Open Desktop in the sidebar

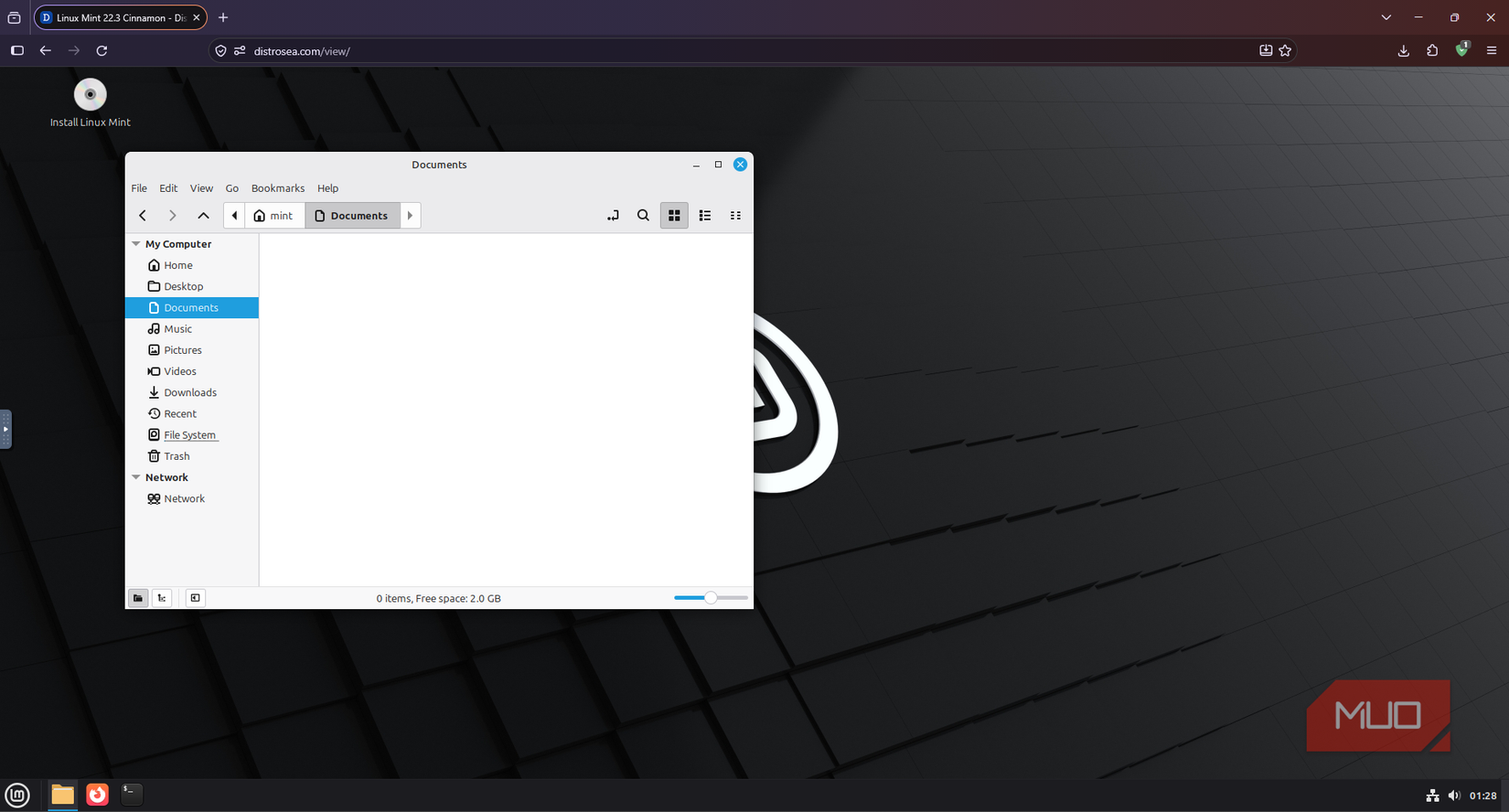tap(192, 286)
